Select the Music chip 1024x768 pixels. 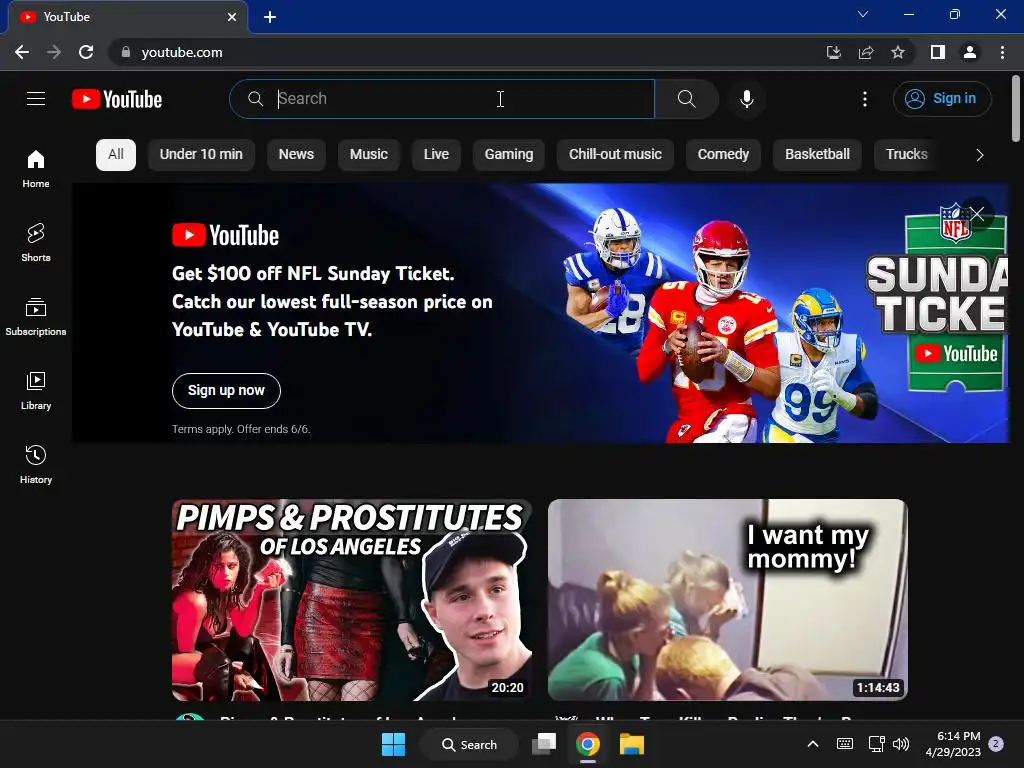[x=368, y=155]
